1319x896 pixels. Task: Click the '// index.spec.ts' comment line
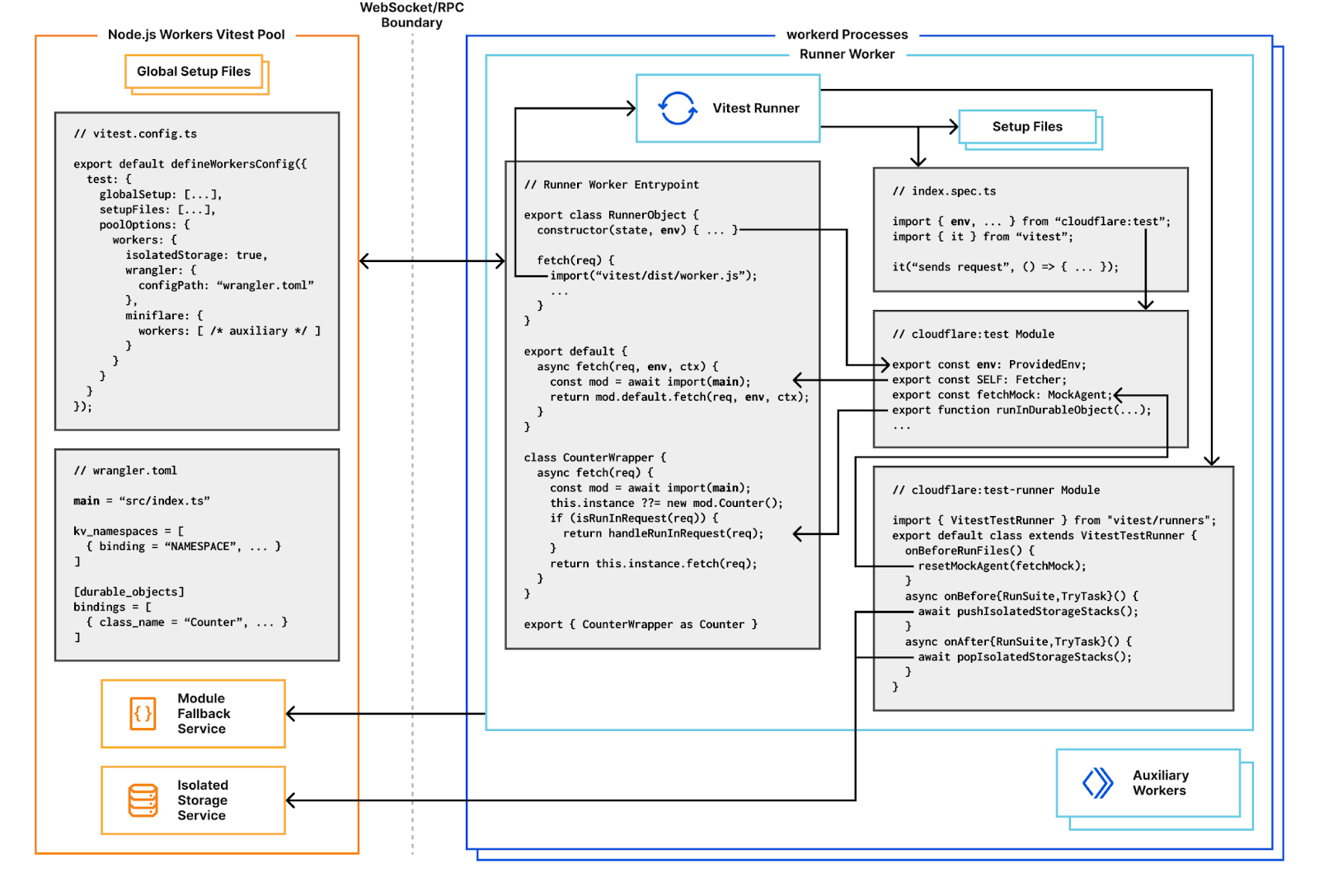pyautogui.click(x=944, y=191)
